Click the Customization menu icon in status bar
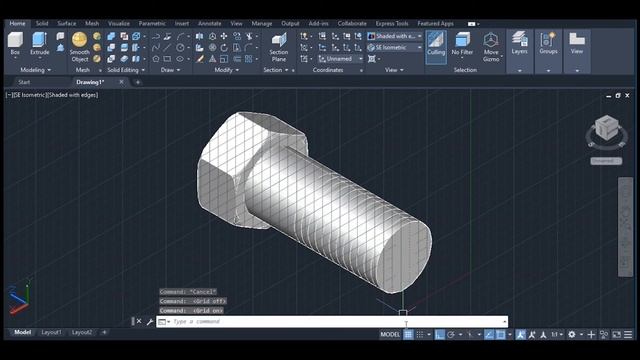This screenshot has height=360, width=640. point(628,335)
